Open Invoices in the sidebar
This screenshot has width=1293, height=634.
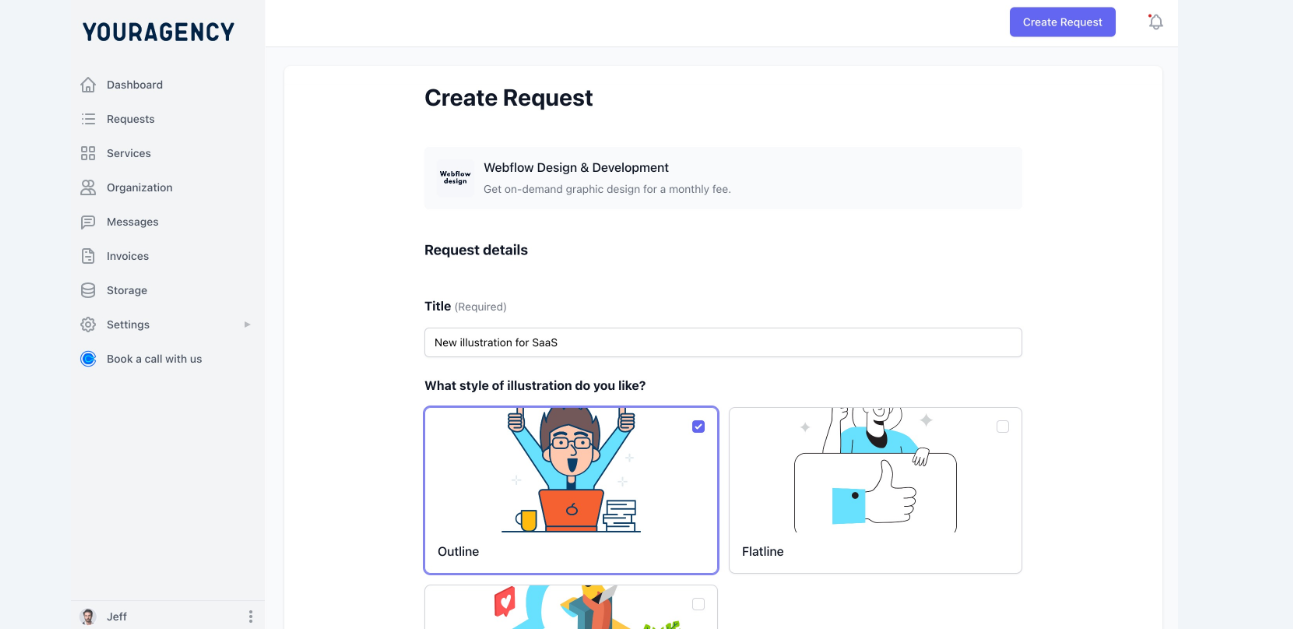(x=127, y=256)
